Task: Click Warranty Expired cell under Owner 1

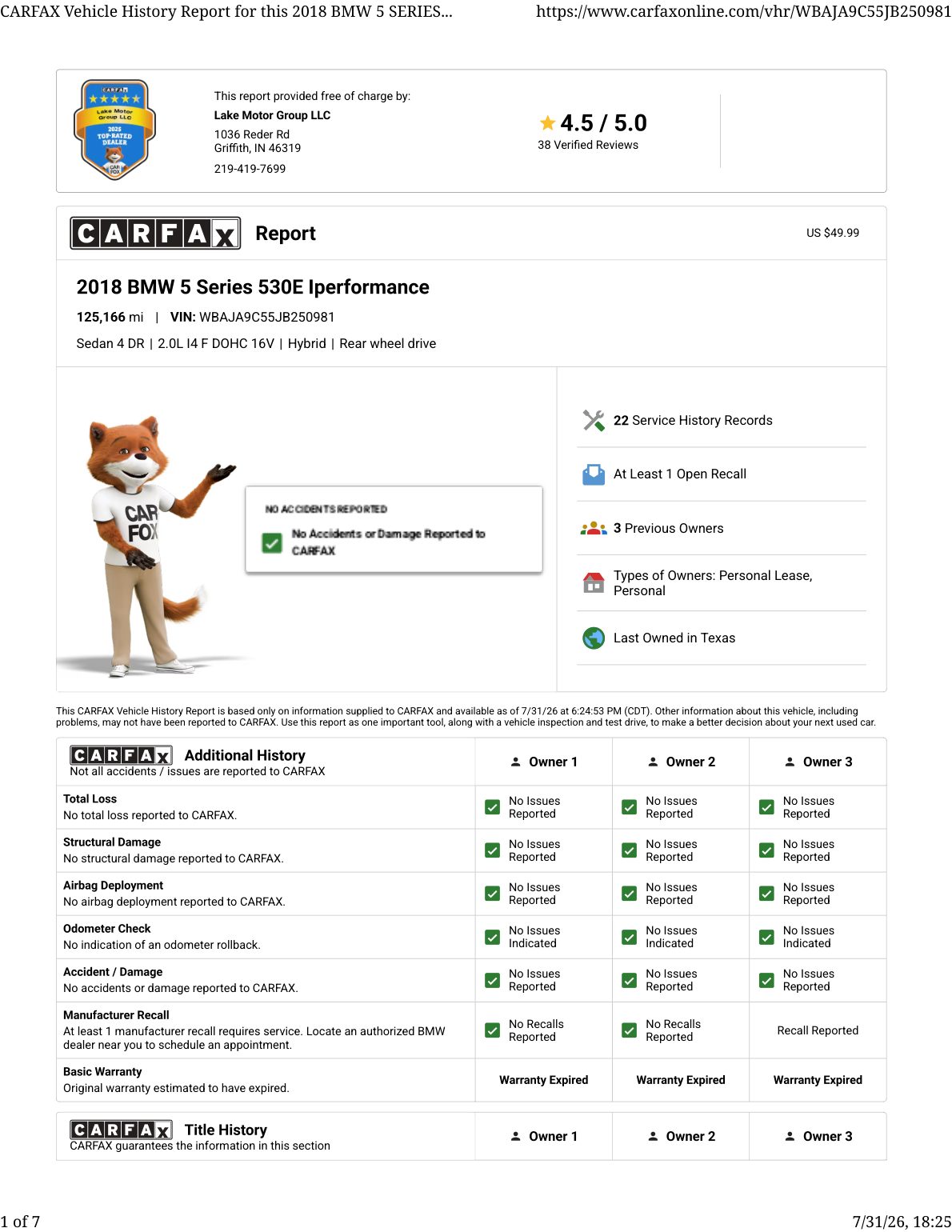Action: (544, 1080)
